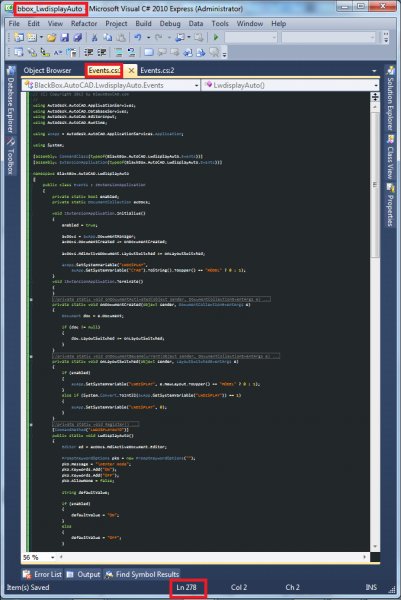This screenshot has width=401, height=600.
Task: Switch to the Events.cs:2 tab
Action: [157, 70]
